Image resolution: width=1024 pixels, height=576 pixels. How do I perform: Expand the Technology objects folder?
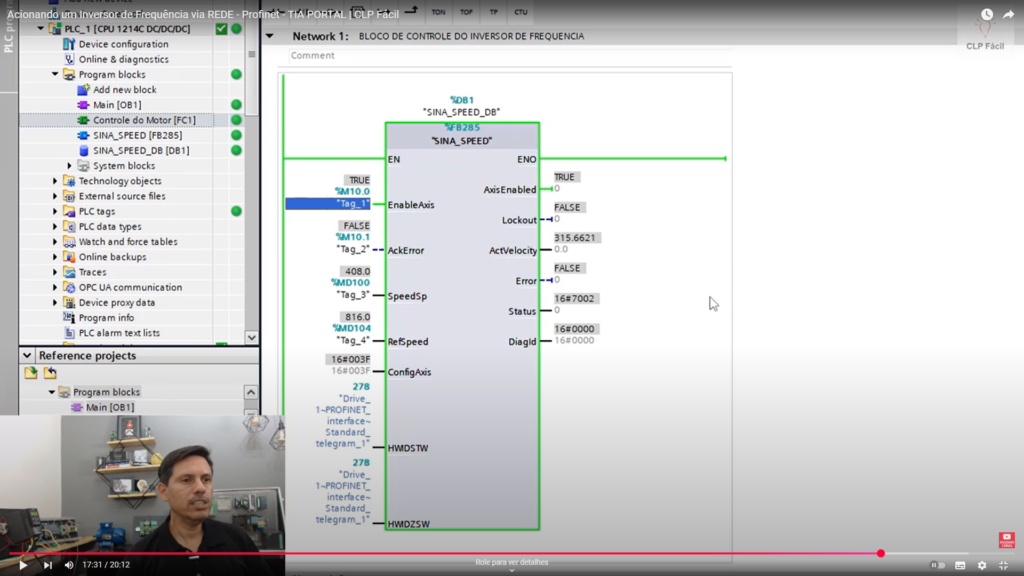point(55,181)
